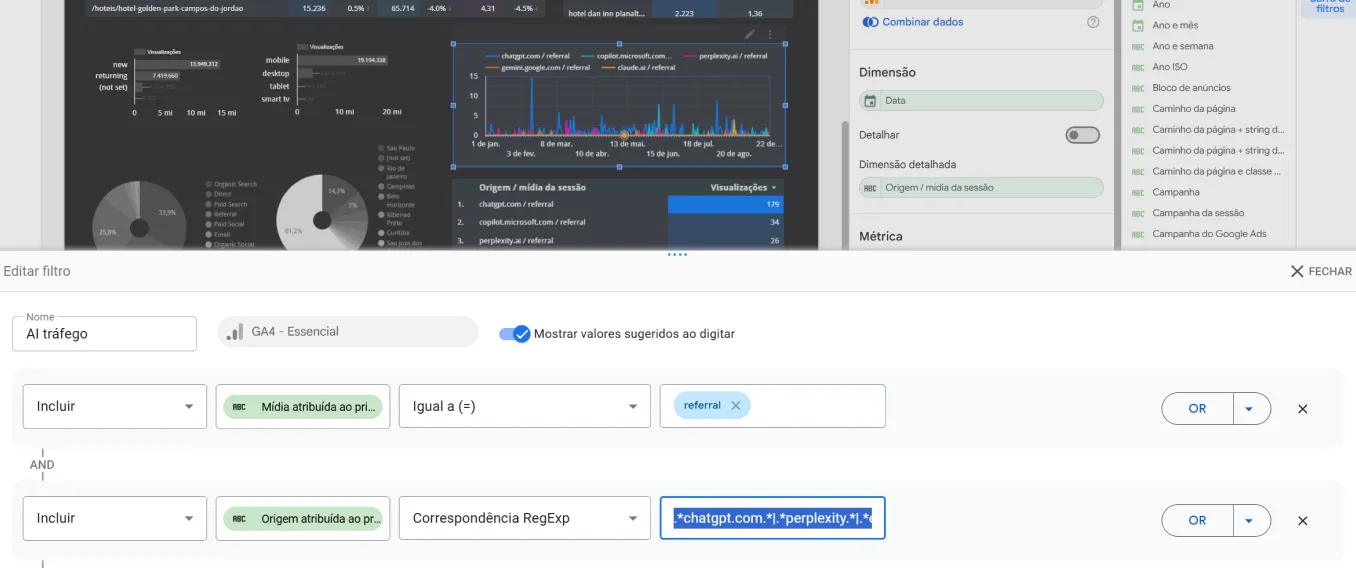This screenshot has width=1356, height=568.
Task: Delete the RegExp filter condition row
Action: click(1302, 521)
